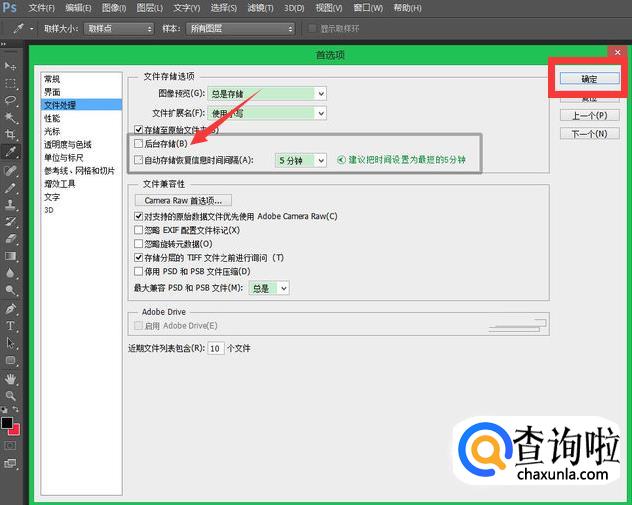The height and width of the screenshot is (505, 632).
Task: Uncheck 对支持的原始数据文件优先使用 Adobe Camera Raw
Action: [139, 216]
